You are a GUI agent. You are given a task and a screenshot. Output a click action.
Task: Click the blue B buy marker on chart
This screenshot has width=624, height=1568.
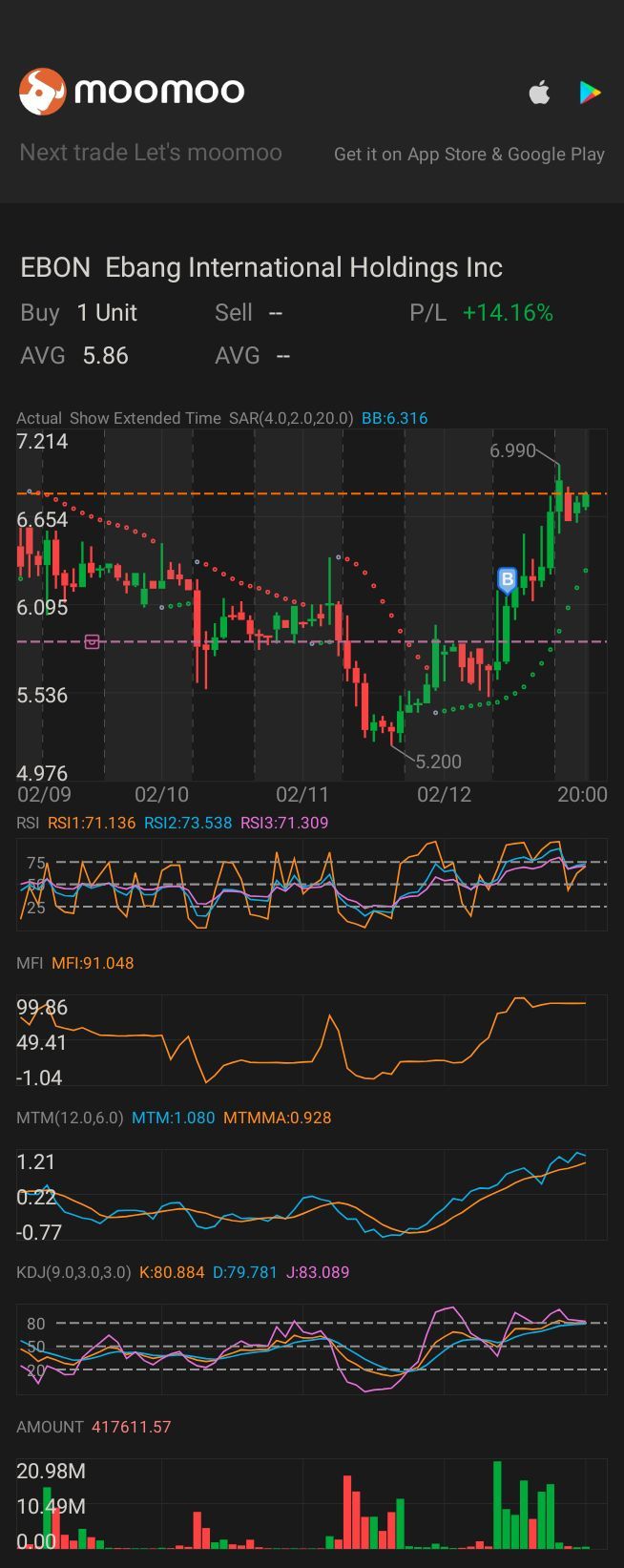point(508,579)
